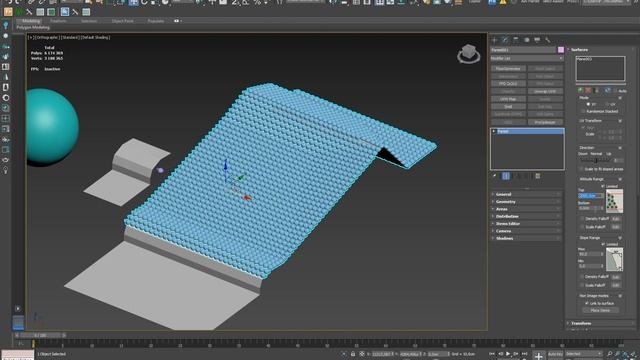Select the UV mode radio button

607,104
